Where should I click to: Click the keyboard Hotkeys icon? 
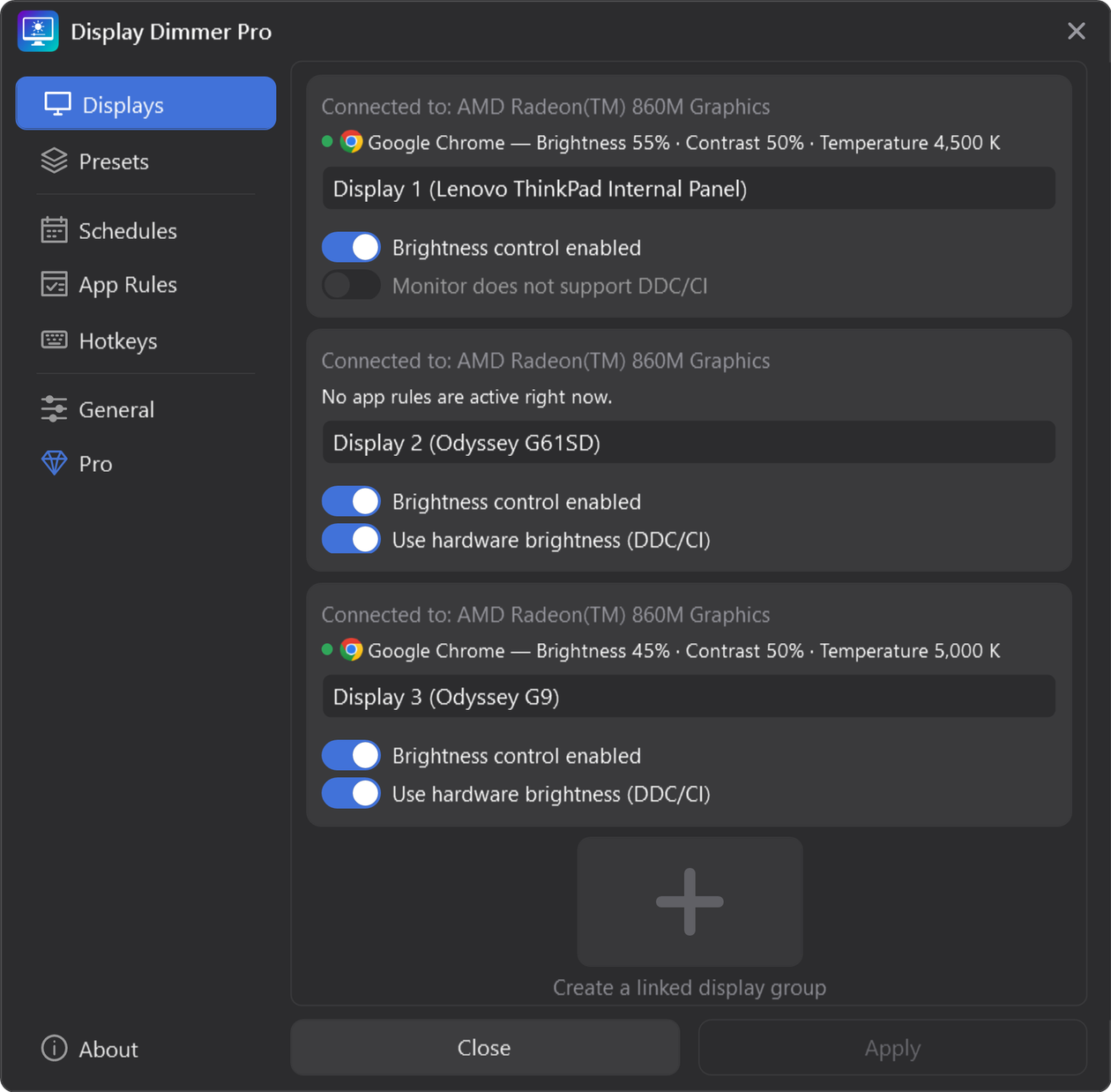(54, 340)
